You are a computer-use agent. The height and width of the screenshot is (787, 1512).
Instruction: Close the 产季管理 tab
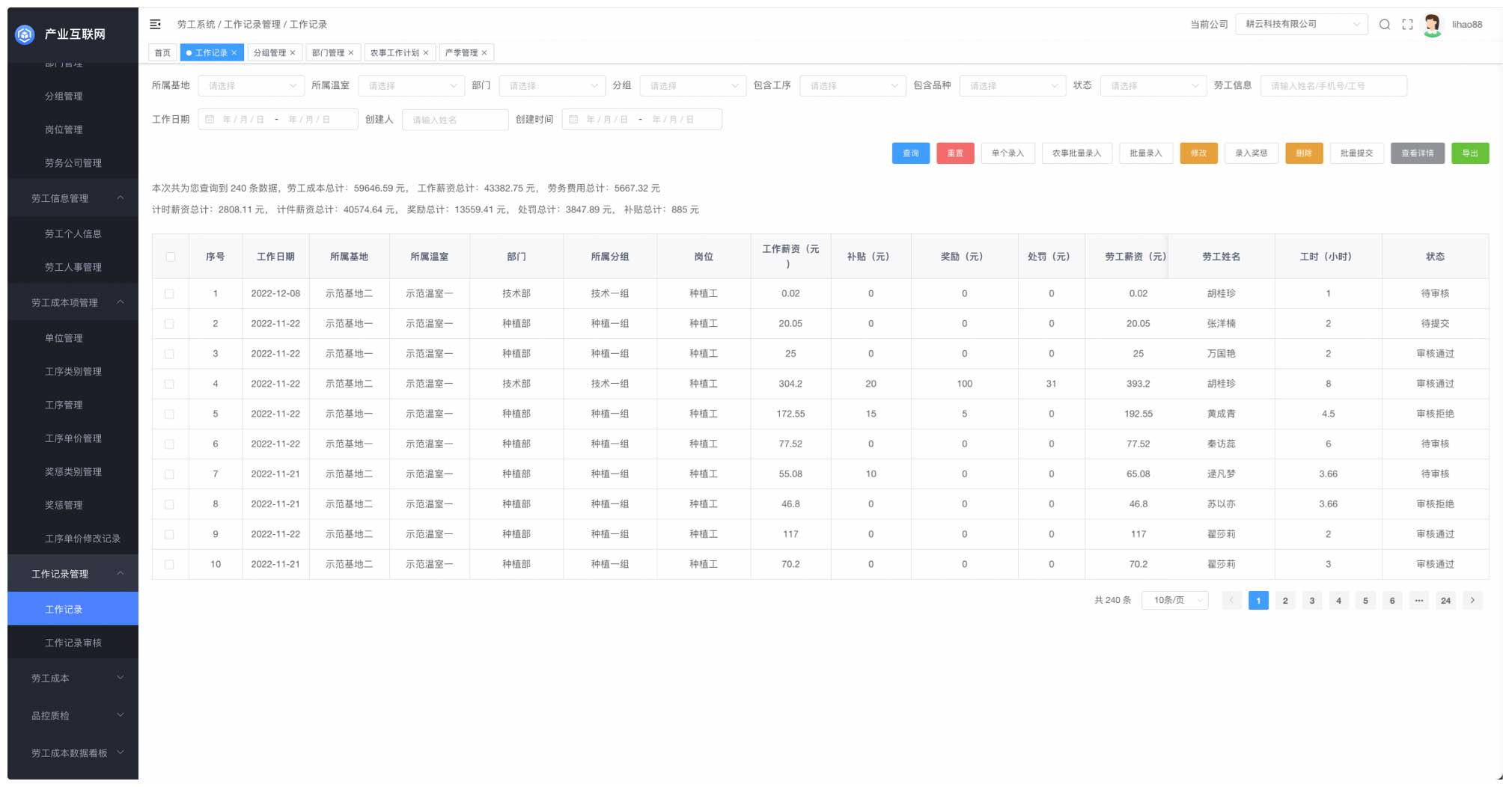pyautogui.click(x=484, y=53)
